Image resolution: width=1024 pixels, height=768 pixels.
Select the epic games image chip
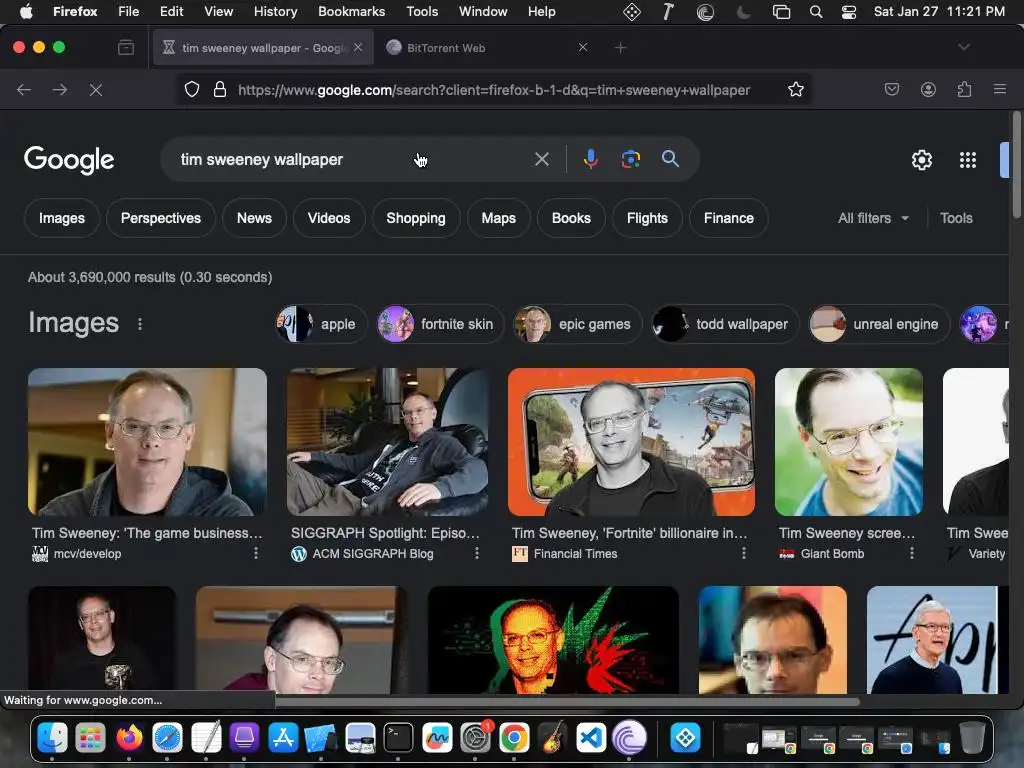coord(577,324)
